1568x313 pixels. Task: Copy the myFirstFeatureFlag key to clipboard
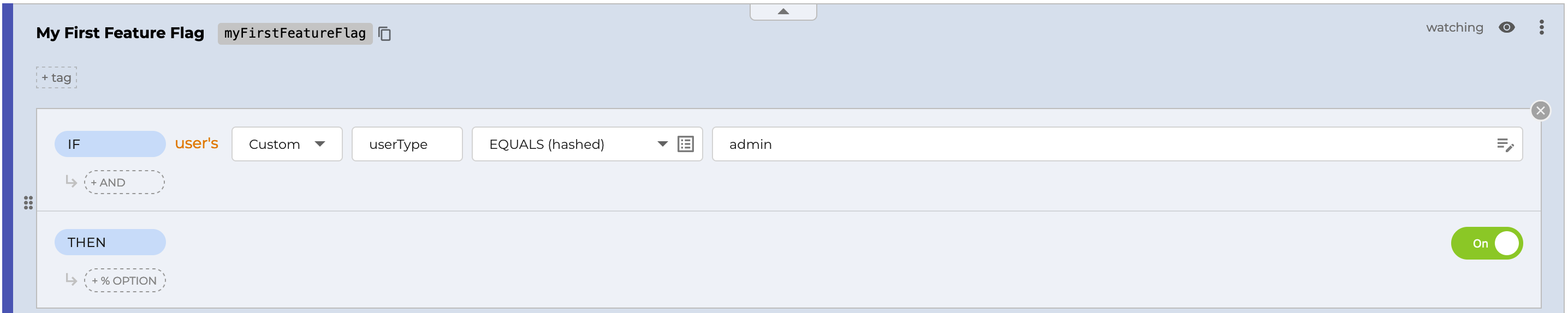[x=384, y=33]
